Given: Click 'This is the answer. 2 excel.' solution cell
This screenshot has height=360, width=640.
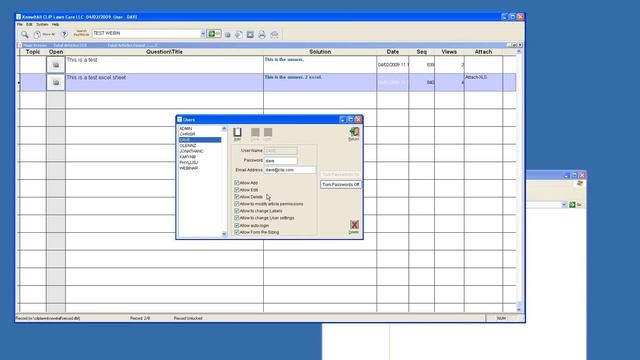Looking at the screenshot, I should [x=320, y=82].
